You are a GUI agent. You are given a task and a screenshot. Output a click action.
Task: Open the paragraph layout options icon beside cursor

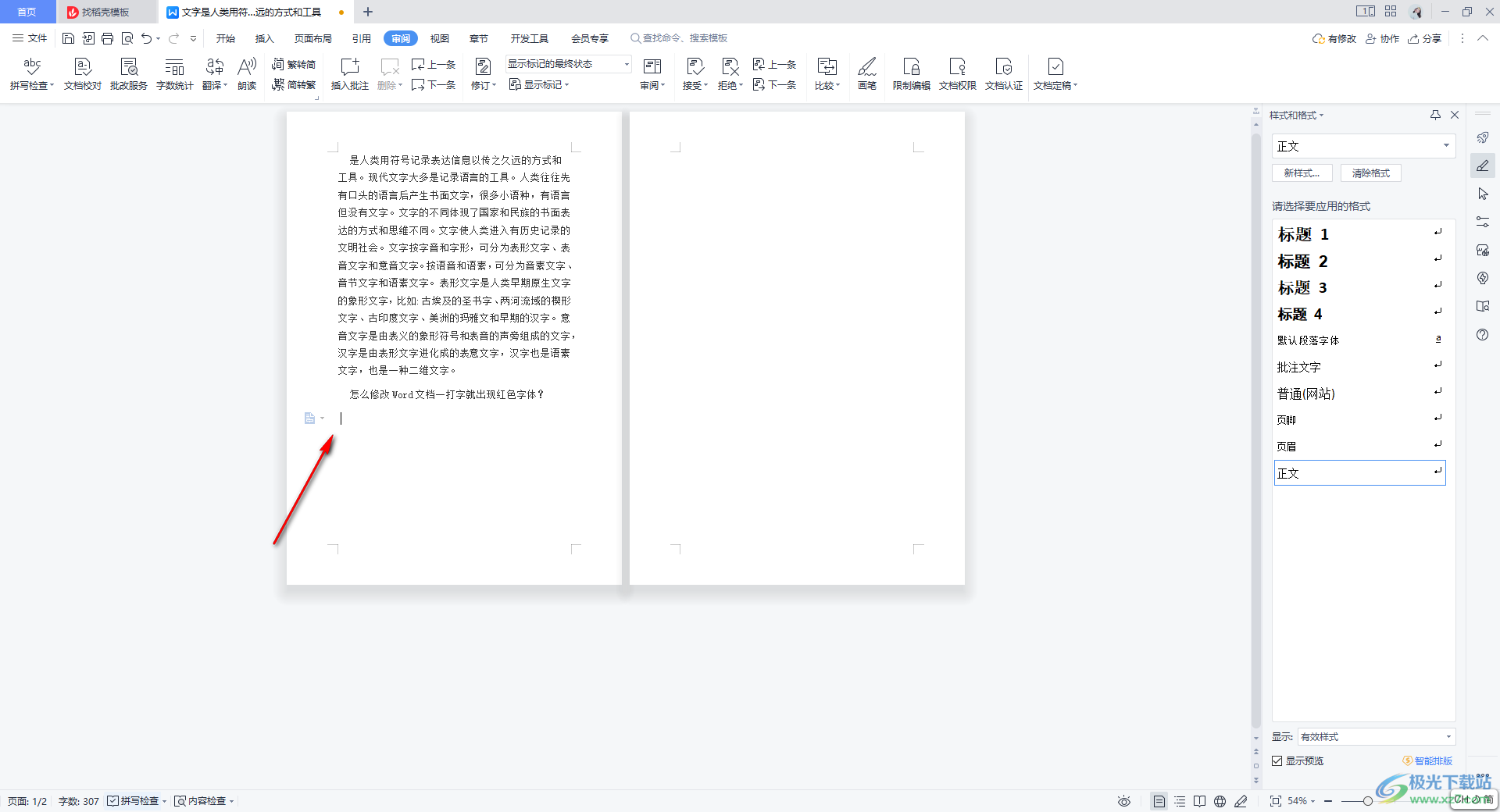coord(313,418)
